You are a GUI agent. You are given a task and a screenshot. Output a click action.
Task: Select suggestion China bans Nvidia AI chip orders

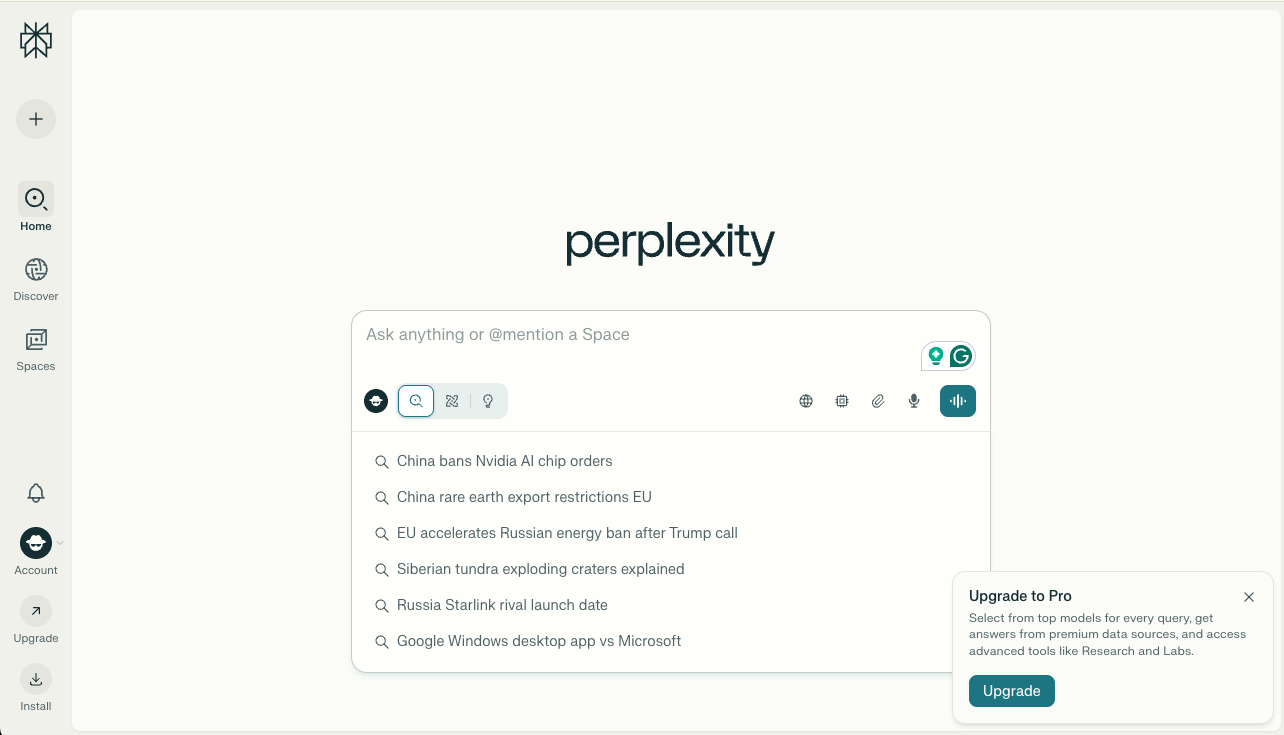[x=504, y=461]
